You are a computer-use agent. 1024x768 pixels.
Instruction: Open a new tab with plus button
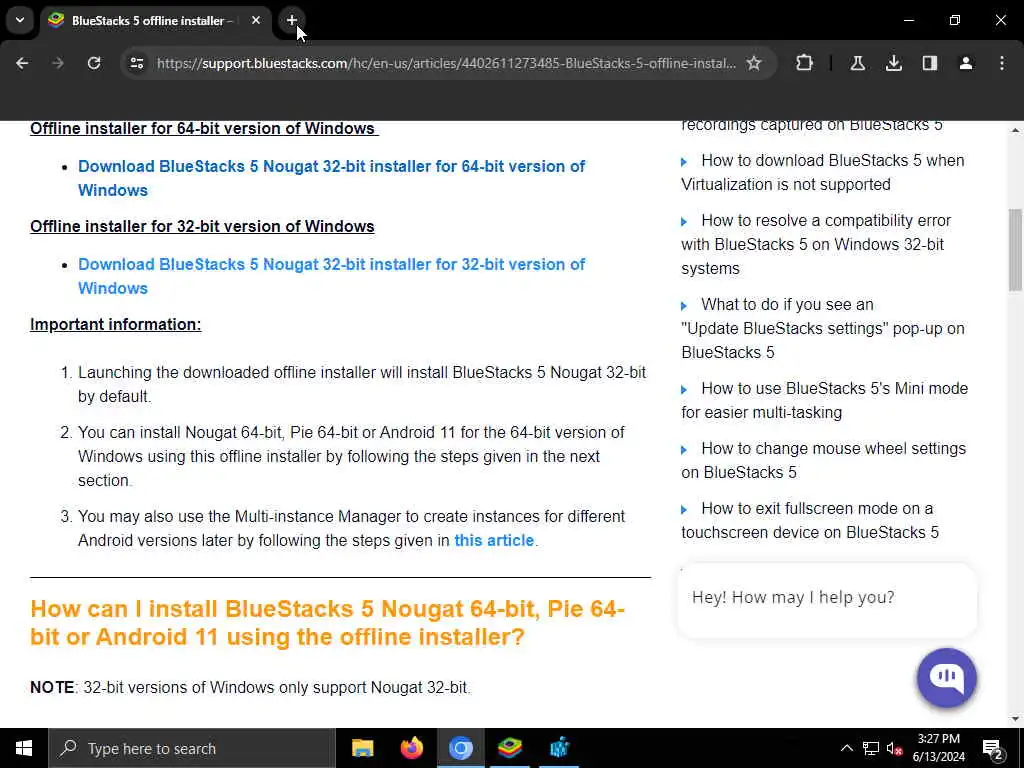(x=292, y=20)
